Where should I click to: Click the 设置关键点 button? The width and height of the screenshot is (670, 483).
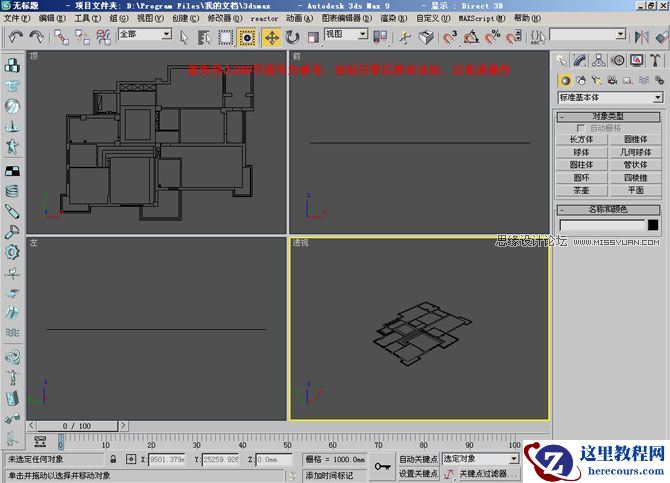(418, 474)
